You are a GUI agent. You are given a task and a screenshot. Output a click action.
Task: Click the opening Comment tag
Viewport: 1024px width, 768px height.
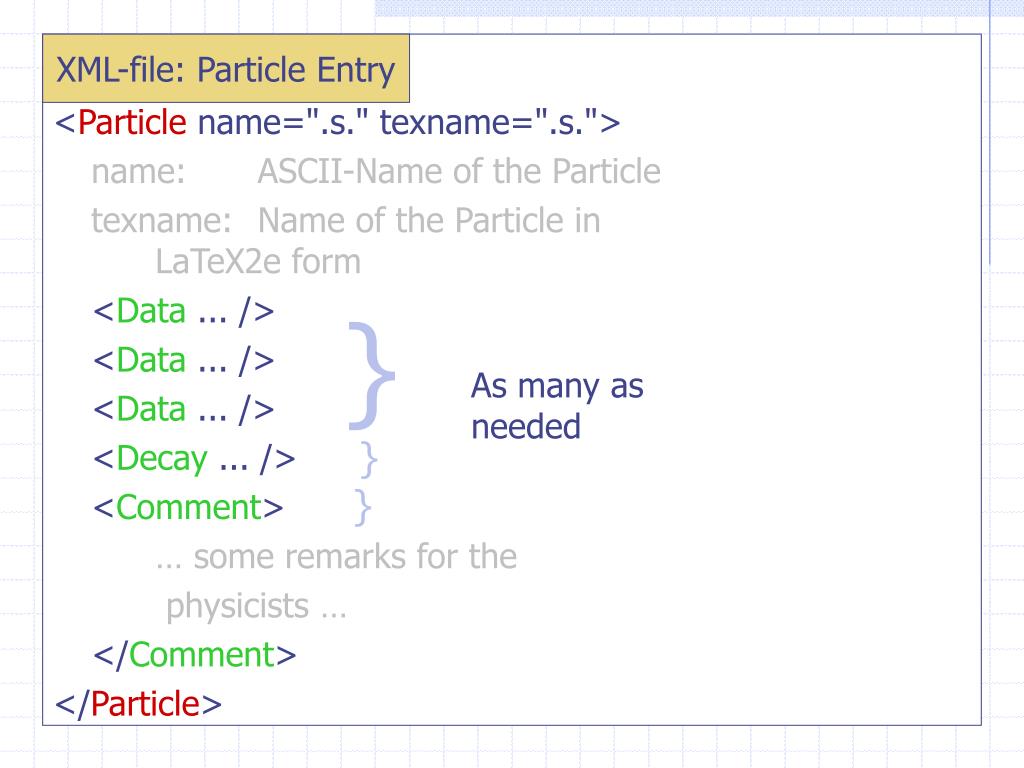(188, 507)
